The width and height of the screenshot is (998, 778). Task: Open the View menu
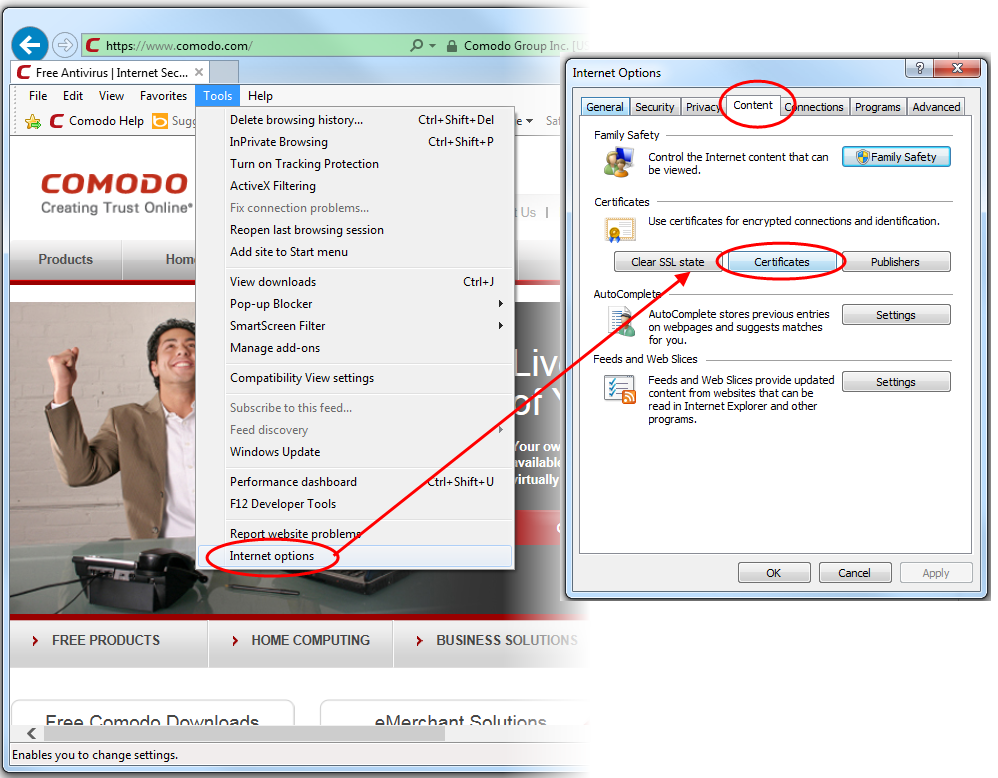tap(111, 96)
